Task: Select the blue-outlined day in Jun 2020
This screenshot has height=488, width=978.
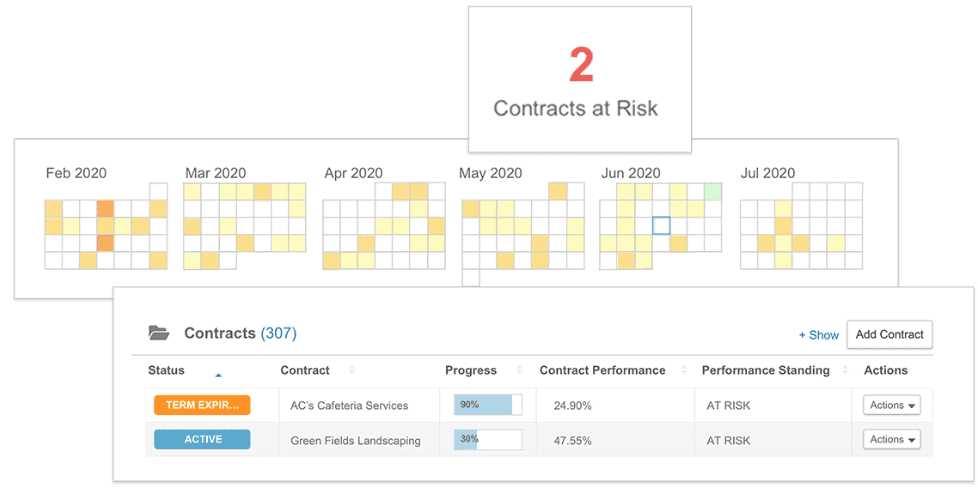Action: (661, 226)
